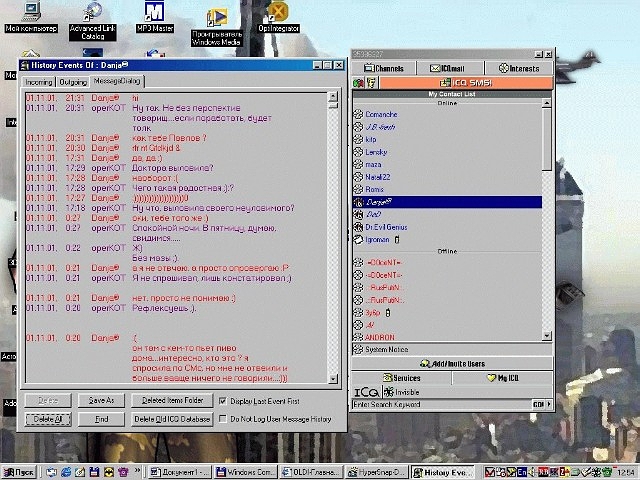The height and width of the screenshot is (480, 640).
Task: Click down arrow of history scrollbar
Action: coord(333,379)
